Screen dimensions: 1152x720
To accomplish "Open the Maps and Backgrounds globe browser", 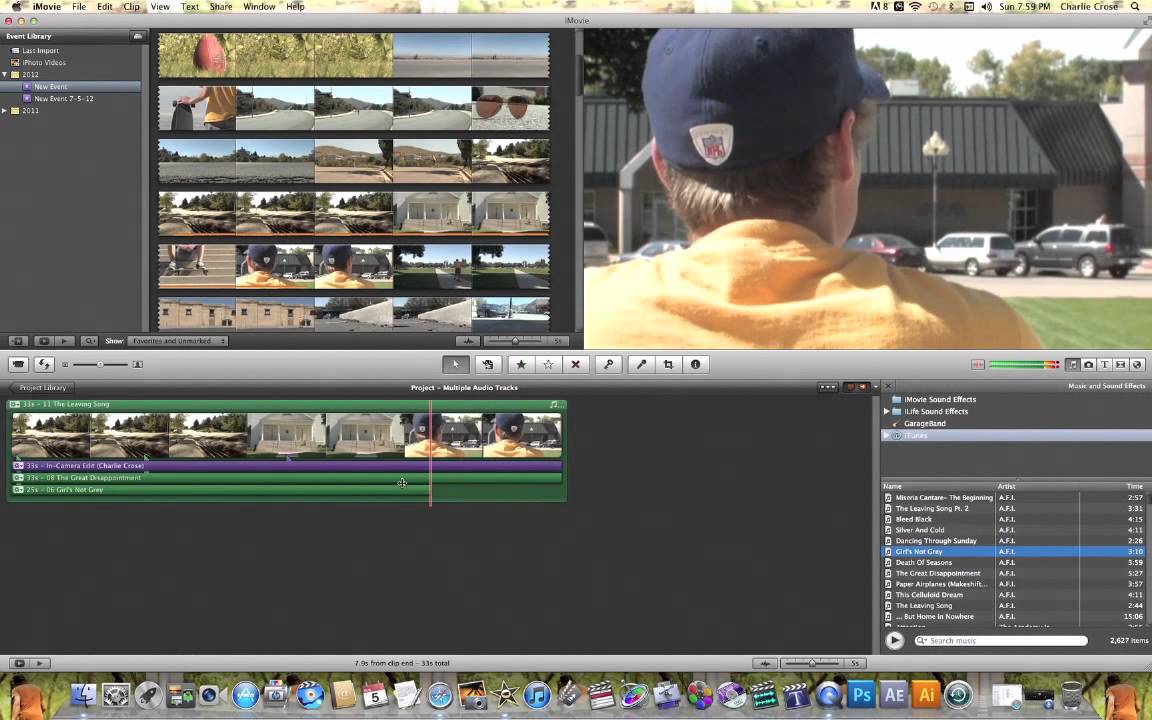I will (x=1137, y=364).
